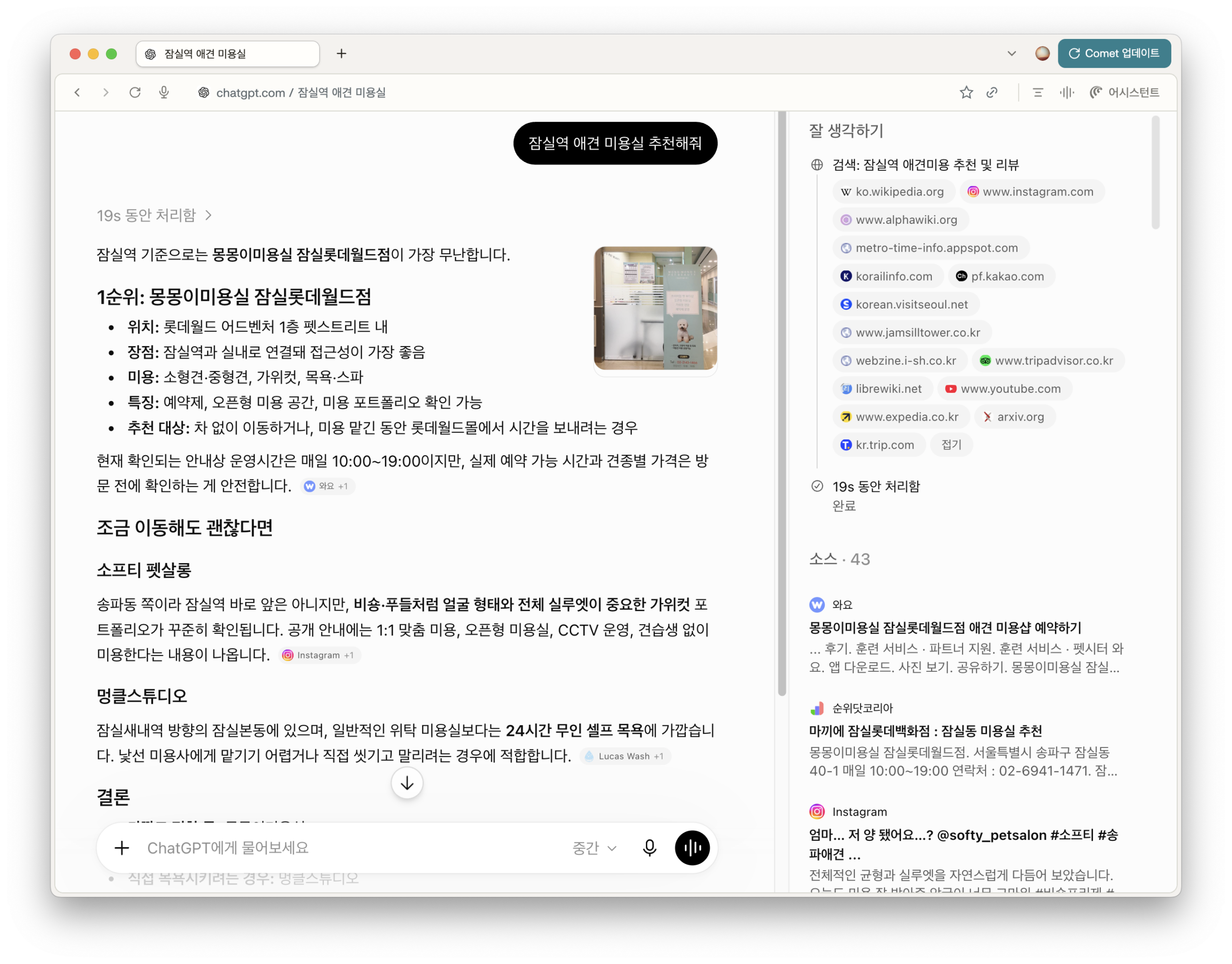Start voice mode with the black waveform button
Viewport: 1232px width, 964px height.
tap(692, 848)
